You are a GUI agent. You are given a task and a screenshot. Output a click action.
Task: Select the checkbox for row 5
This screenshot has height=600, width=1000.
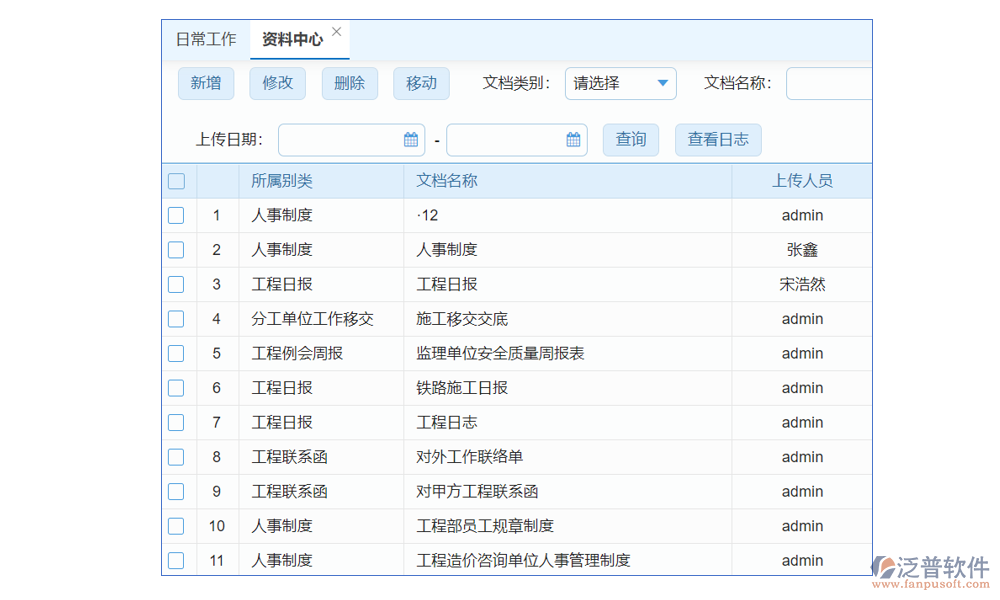pyautogui.click(x=176, y=353)
